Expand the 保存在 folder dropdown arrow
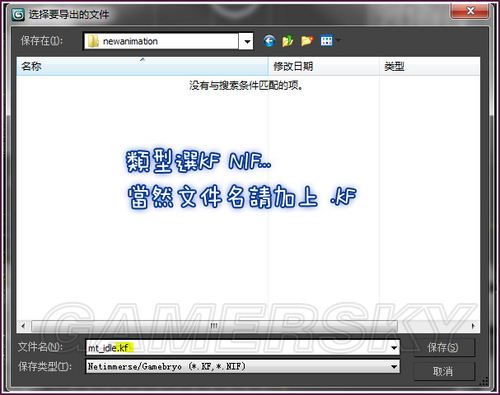 point(247,41)
